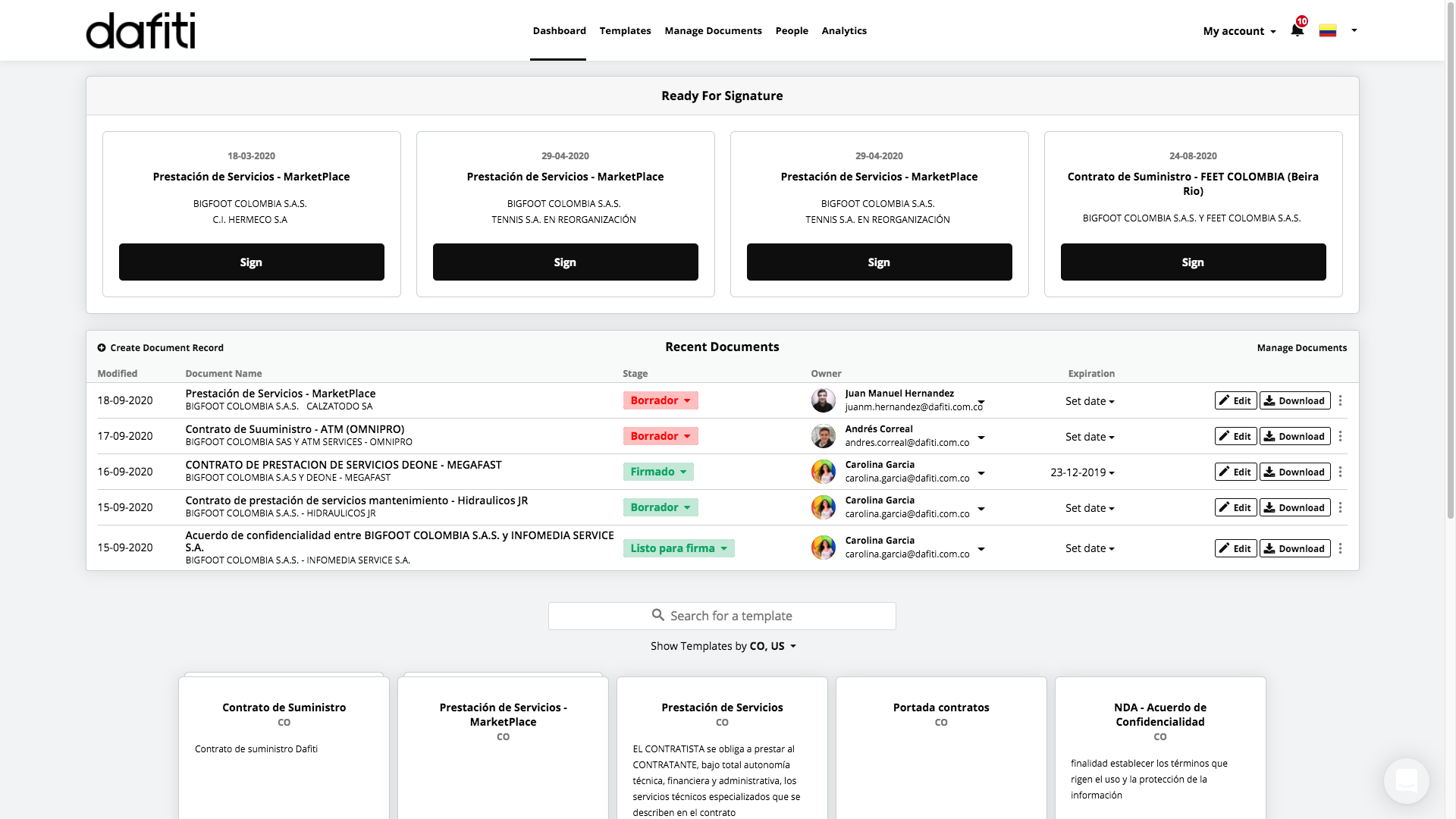Open the Borrador stage dropdown for ATM (OMNIPRO) row
Screen dimensions: 1456x819
pos(661,436)
